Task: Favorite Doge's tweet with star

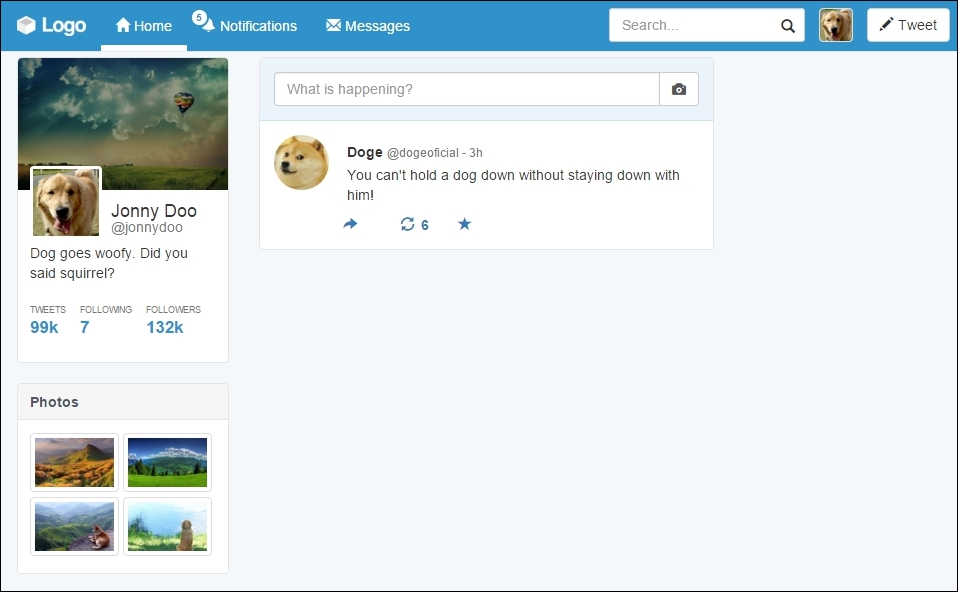Action: 464,224
